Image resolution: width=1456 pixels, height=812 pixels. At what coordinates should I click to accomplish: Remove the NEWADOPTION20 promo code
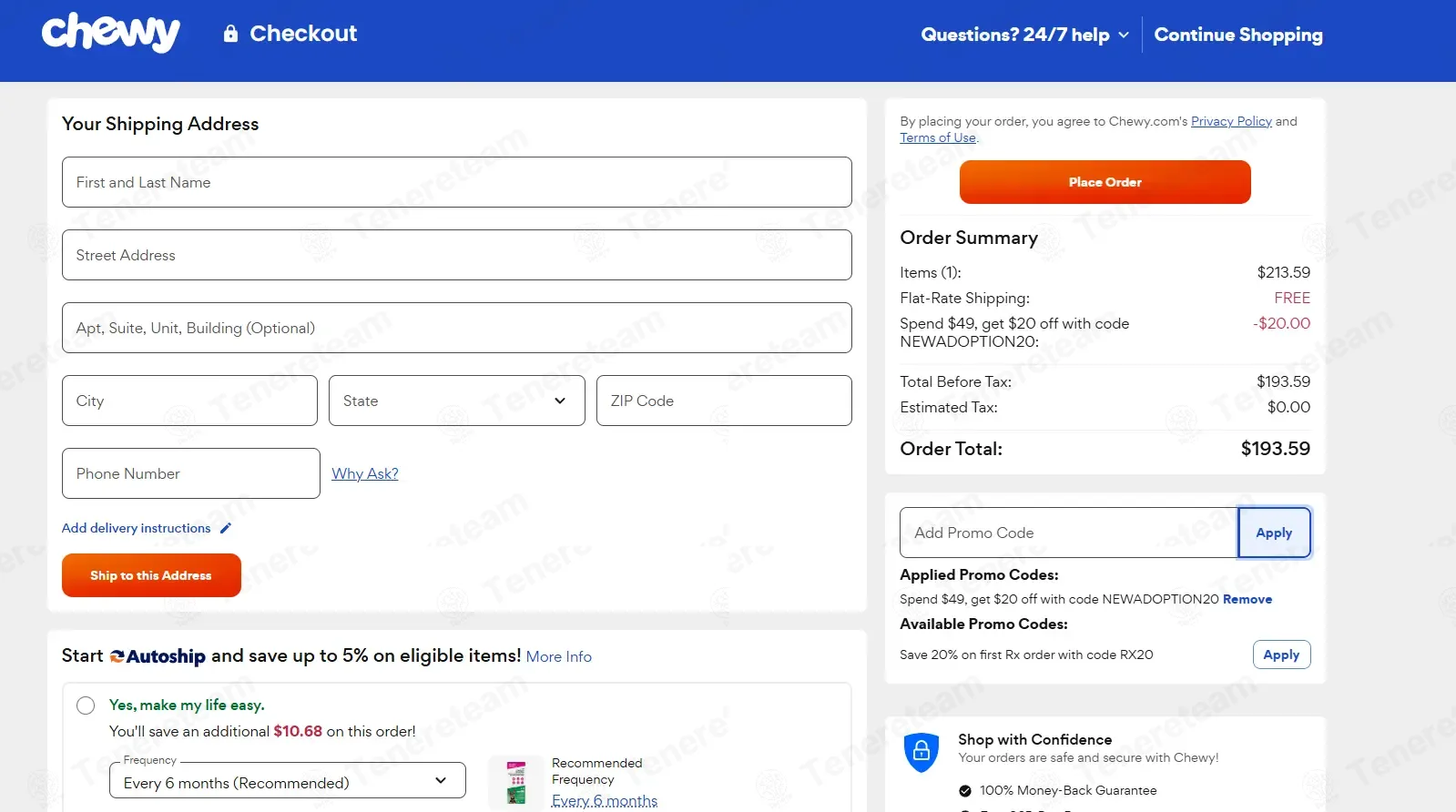[1247, 599]
